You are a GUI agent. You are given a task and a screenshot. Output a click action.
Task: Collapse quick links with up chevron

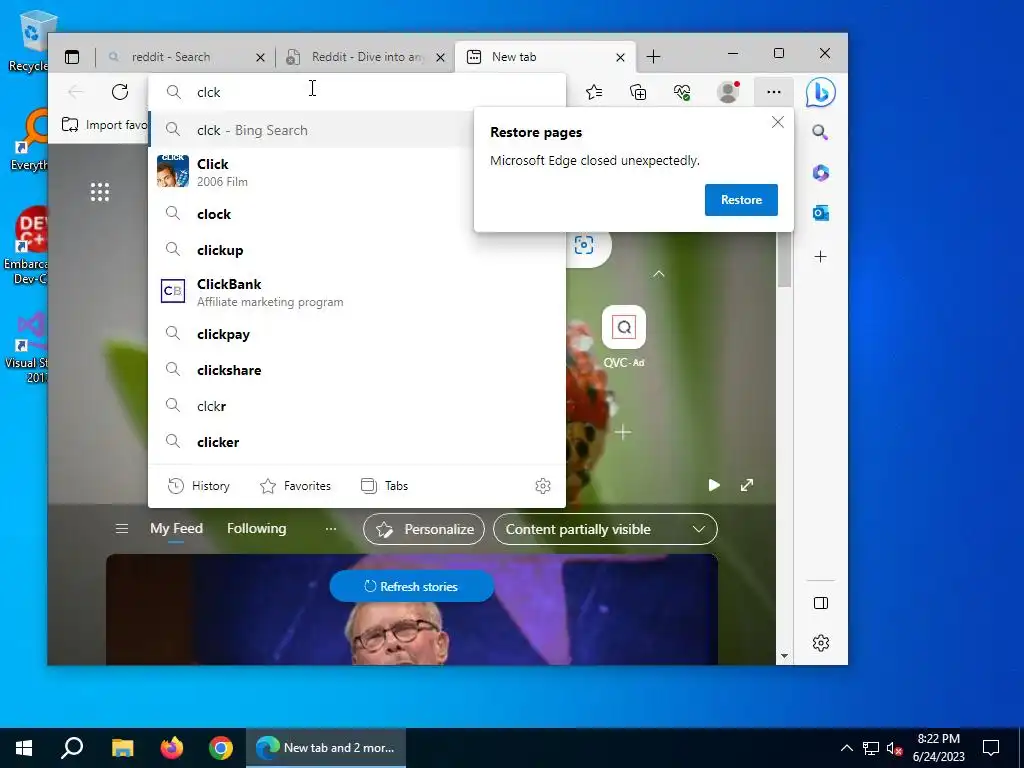(658, 274)
